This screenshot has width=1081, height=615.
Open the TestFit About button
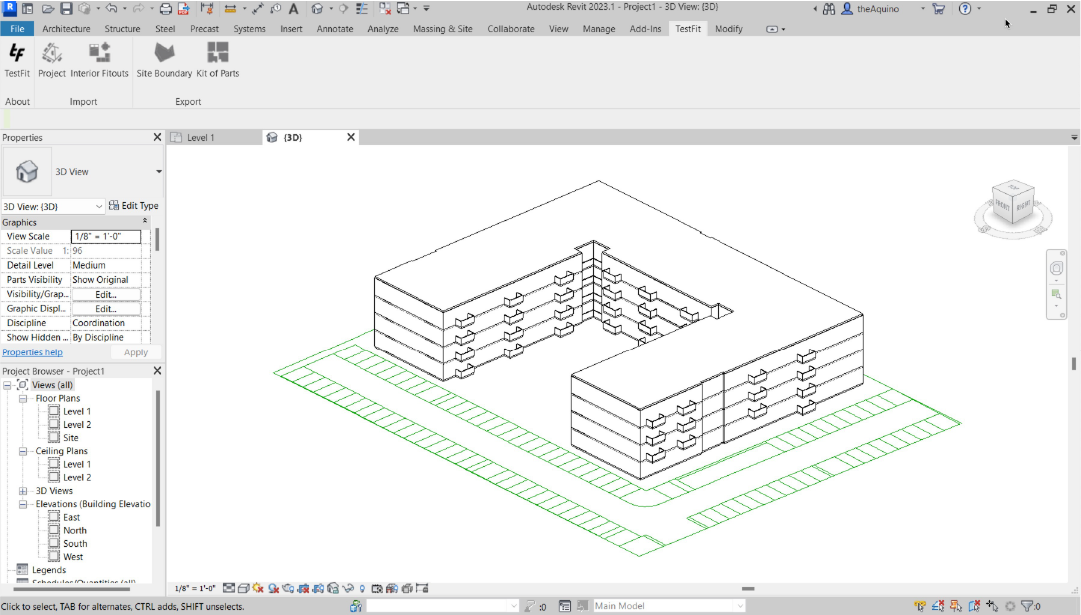17,60
